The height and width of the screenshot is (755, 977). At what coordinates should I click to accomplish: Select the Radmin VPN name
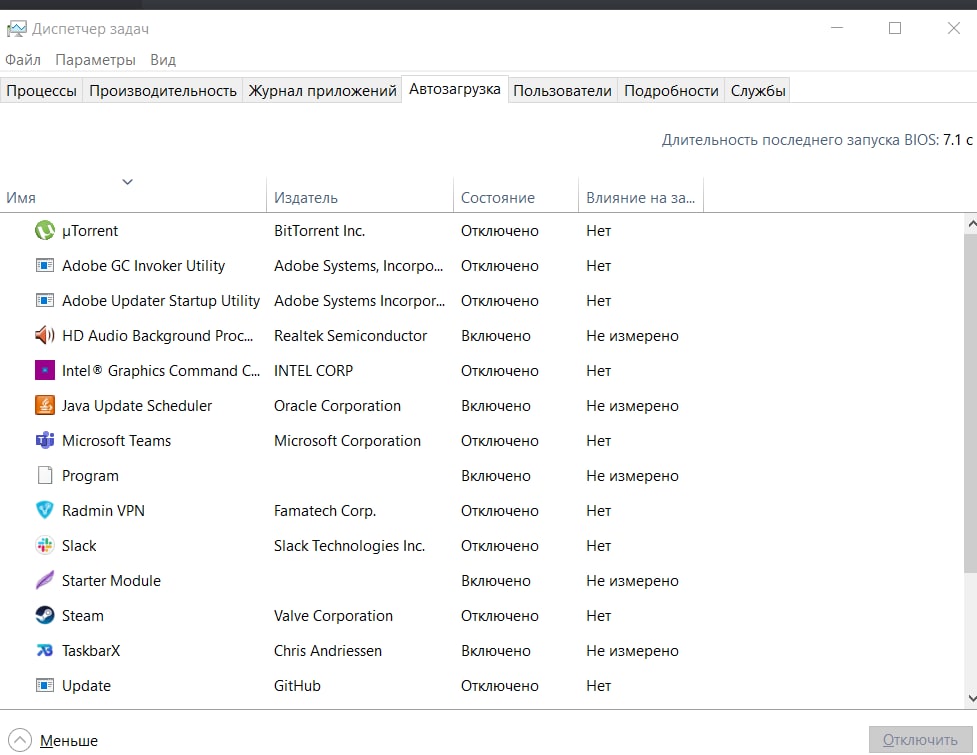[x=103, y=511]
